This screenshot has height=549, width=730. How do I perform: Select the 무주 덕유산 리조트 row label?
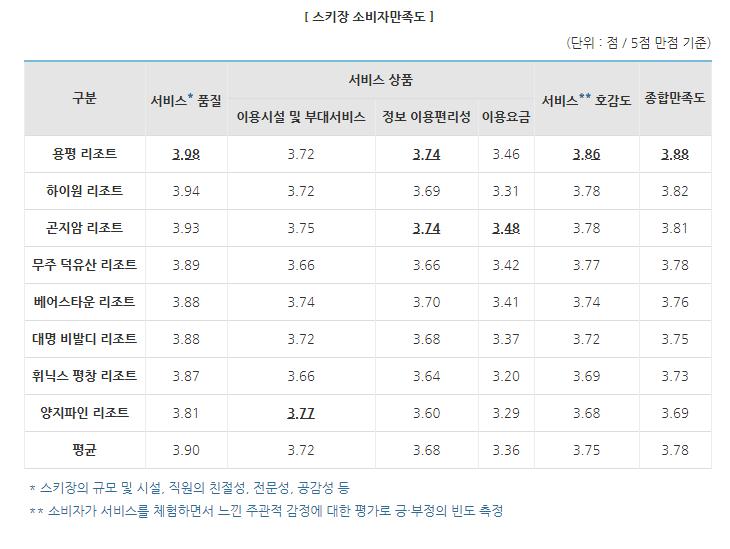pos(84,265)
